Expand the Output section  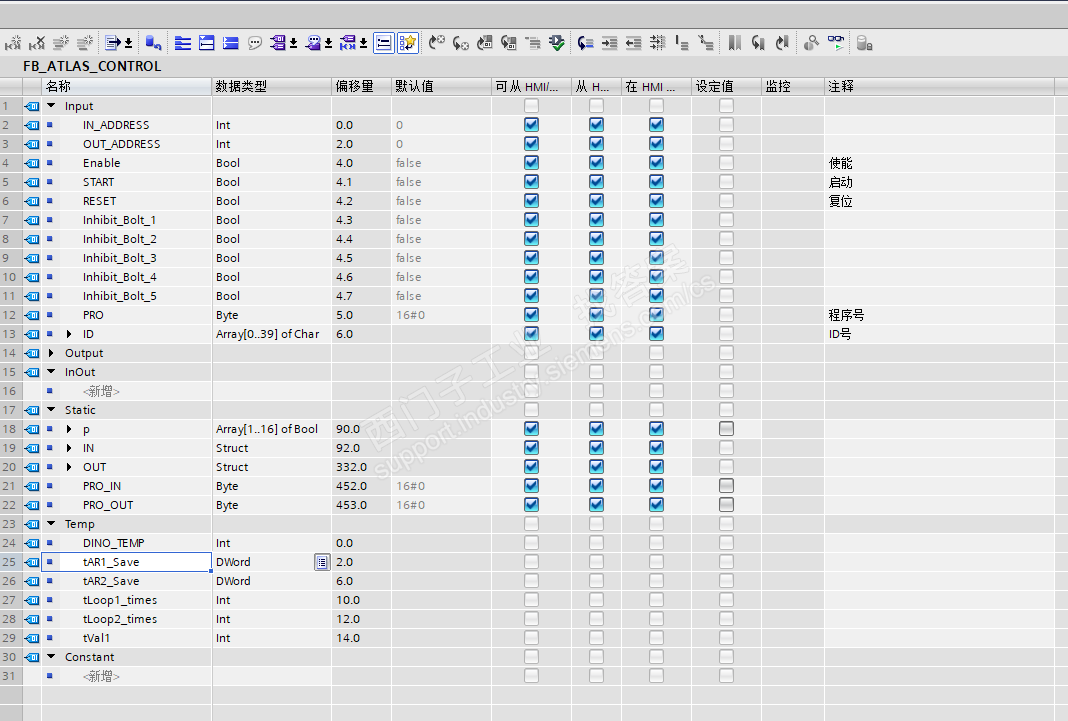(51, 353)
